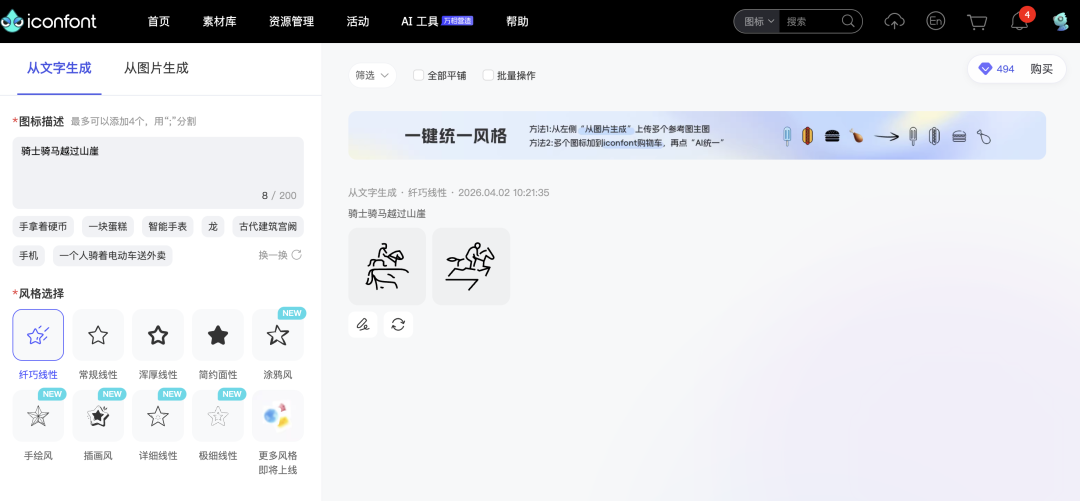
Task: Select the 手绘风 style icon
Action: click(38, 416)
